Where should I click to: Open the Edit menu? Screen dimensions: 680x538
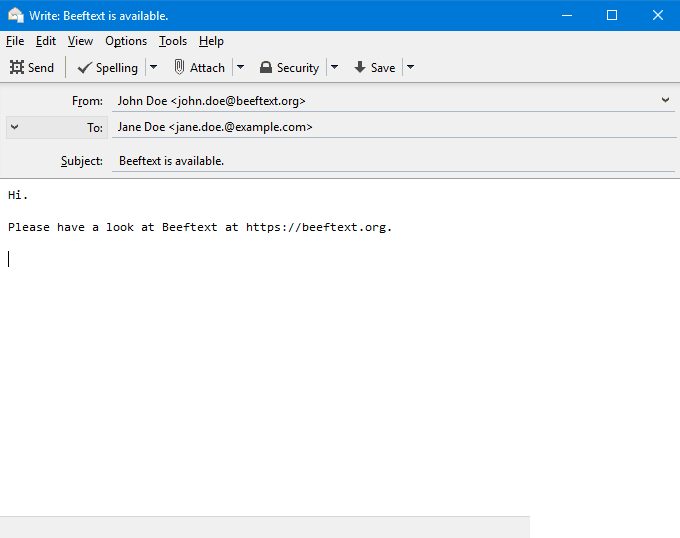pyautogui.click(x=46, y=41)
